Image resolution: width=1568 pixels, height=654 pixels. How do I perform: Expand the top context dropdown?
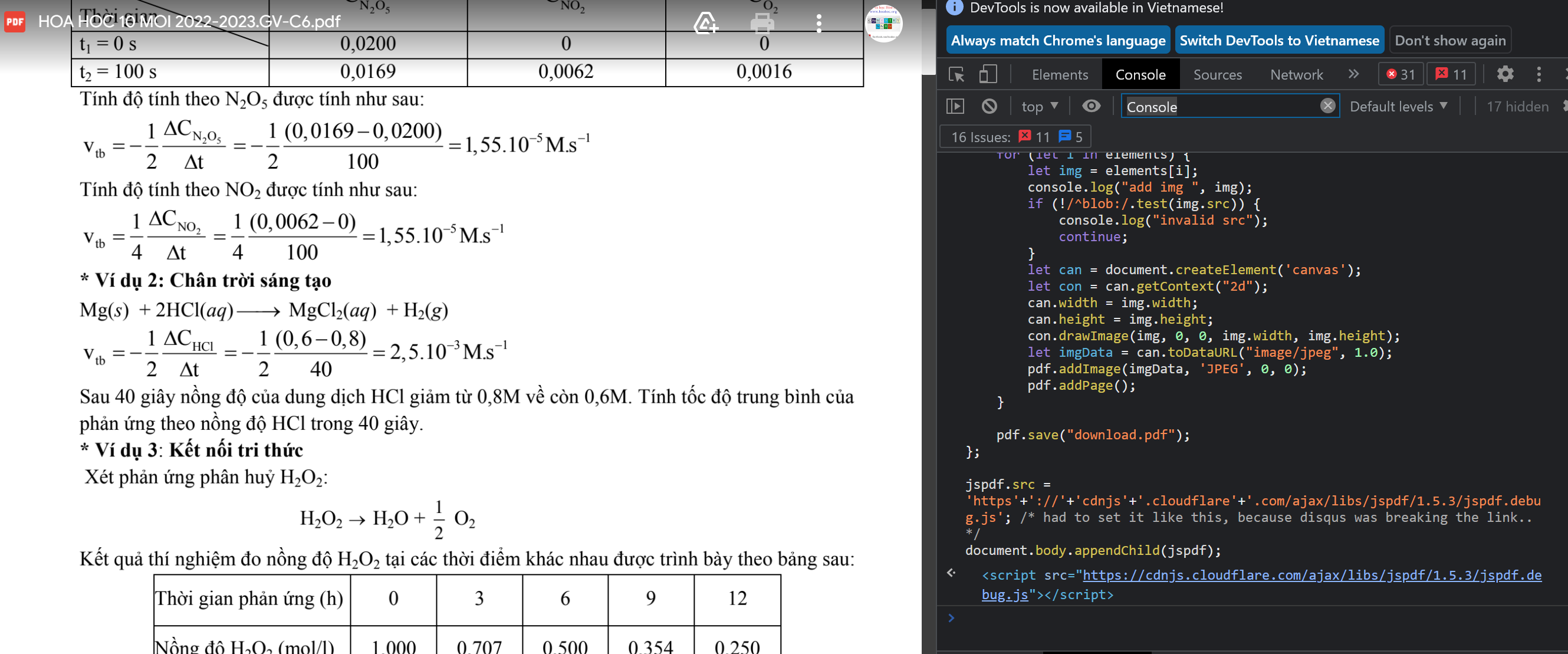click(x=1039, y=107)
